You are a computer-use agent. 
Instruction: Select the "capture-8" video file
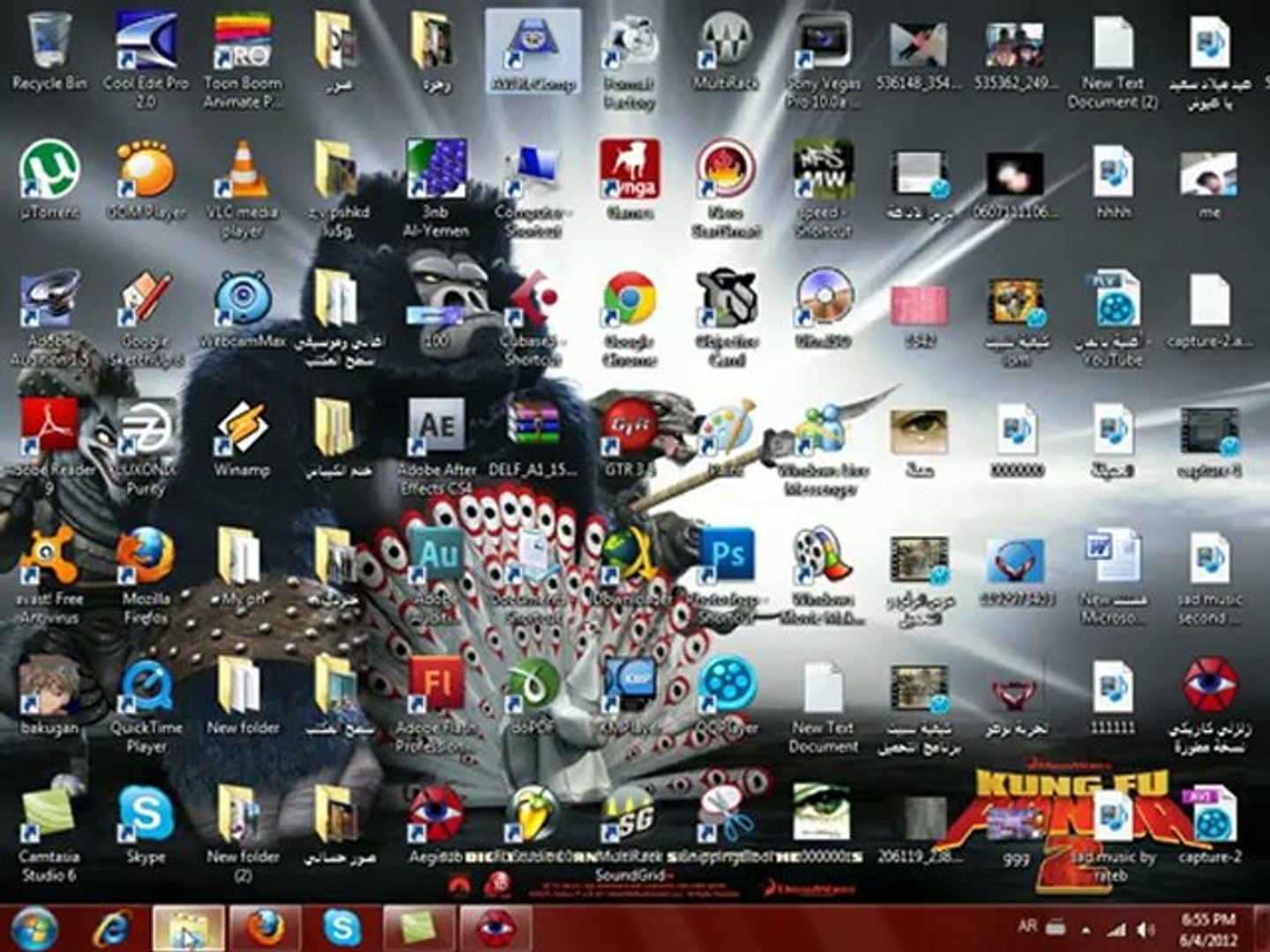point(1209,439)
